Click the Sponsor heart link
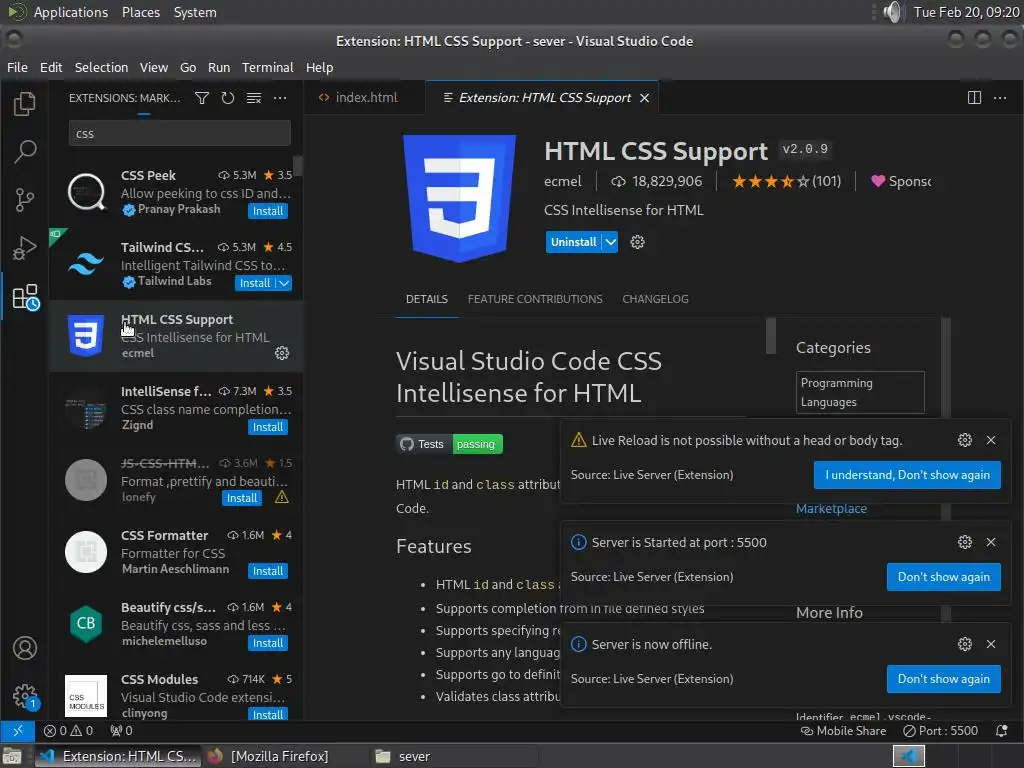1024x768 pixels. 901,182
